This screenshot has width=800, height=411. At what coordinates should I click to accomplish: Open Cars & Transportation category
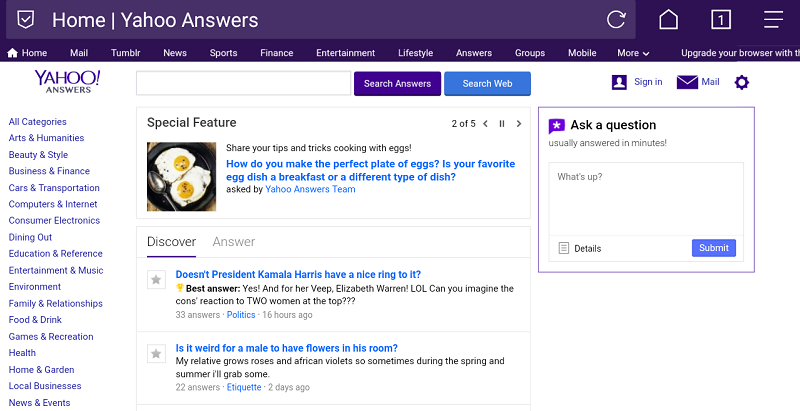click(x=54, y=188)
